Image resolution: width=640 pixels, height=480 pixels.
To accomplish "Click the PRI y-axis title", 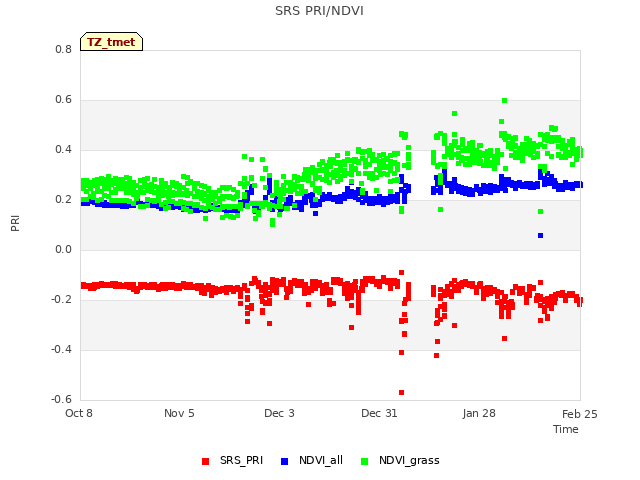I will (x=15, y=224).
